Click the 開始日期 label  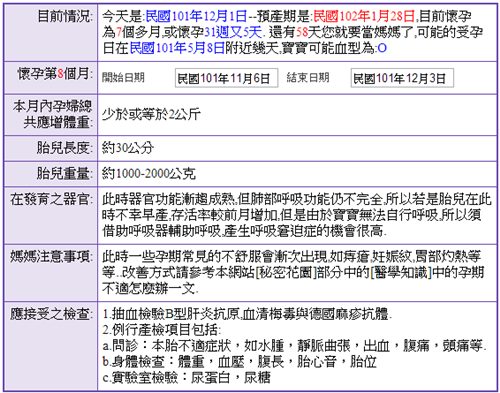[x=123, y=78]
